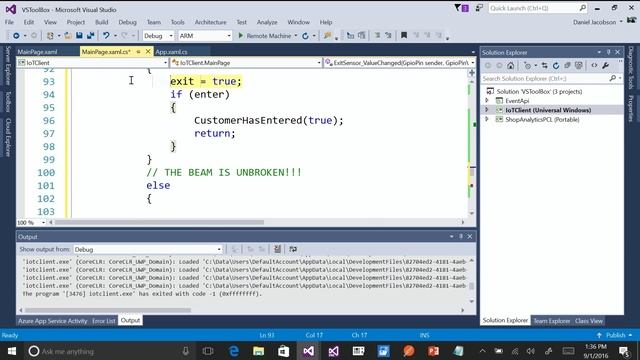Open the Diagnostic Tools side tab
Screen dimensions: 640x360
point(631,68)
